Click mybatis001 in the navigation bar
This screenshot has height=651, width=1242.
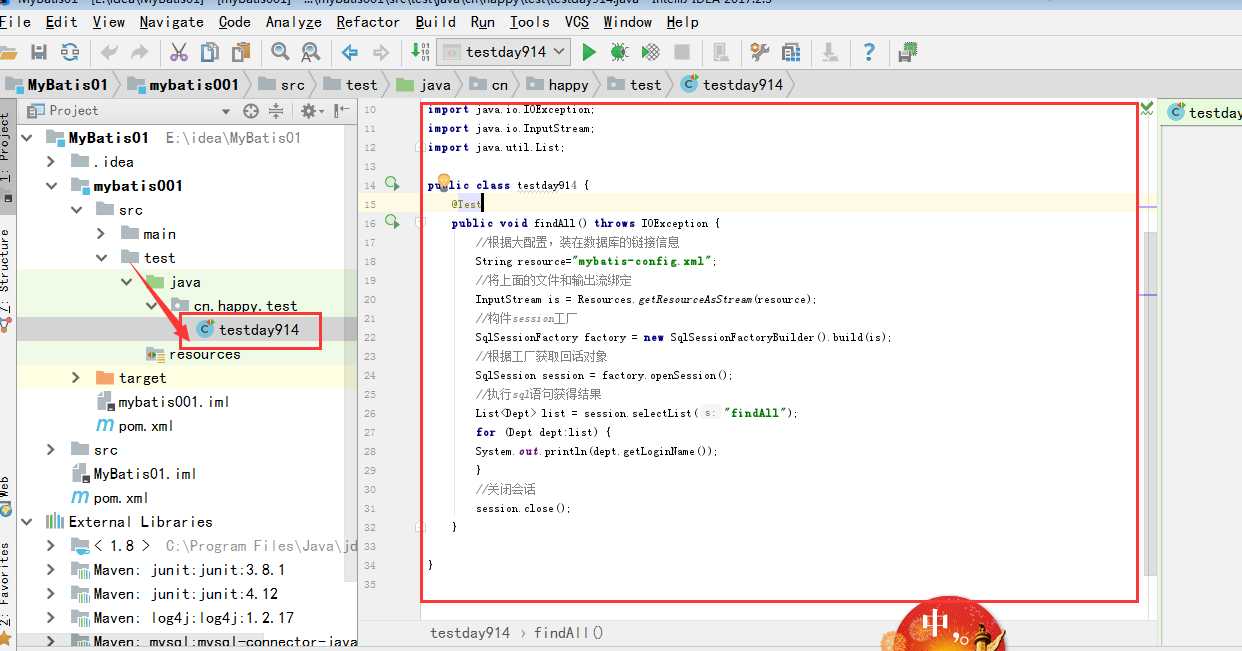click(184, 85)
